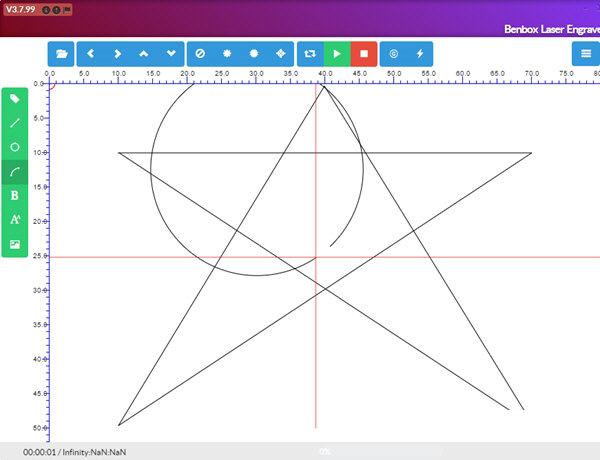Select the bold B text tool

15,196
